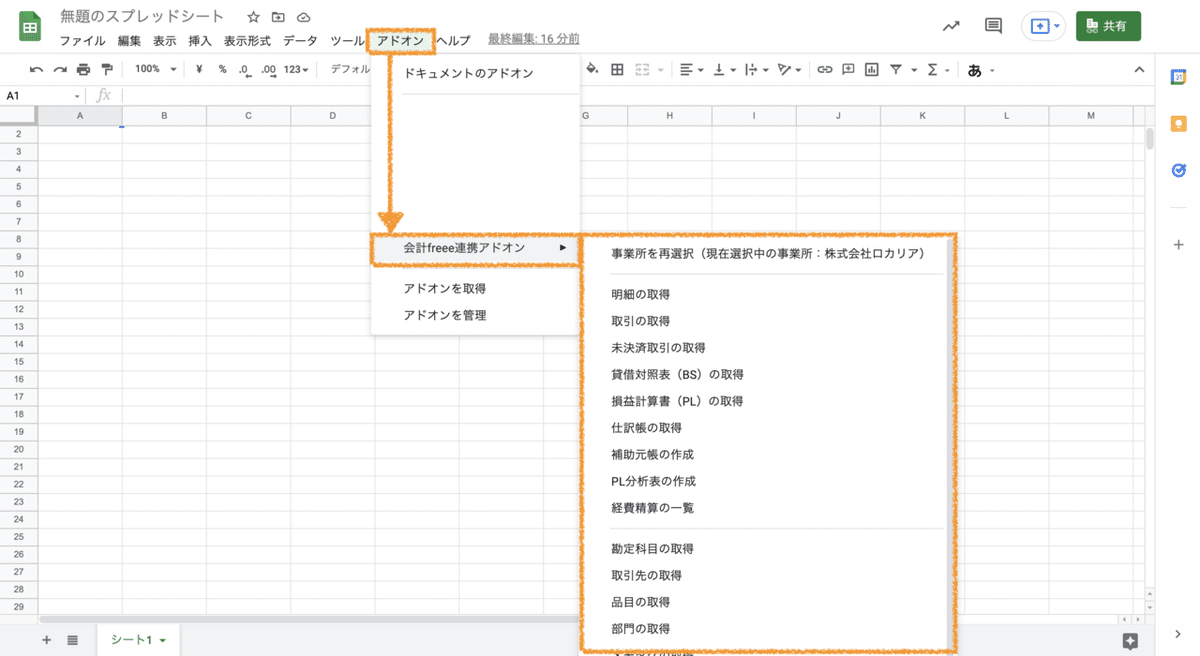Open the name box A1 dropdown
Screen dimensions: 1200x656
(78, 96)
